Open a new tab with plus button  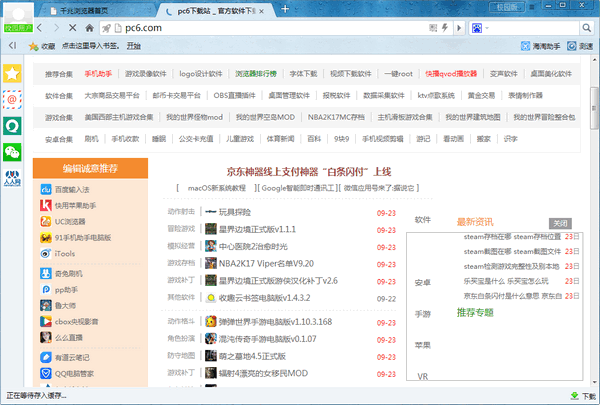pos(285,9)
